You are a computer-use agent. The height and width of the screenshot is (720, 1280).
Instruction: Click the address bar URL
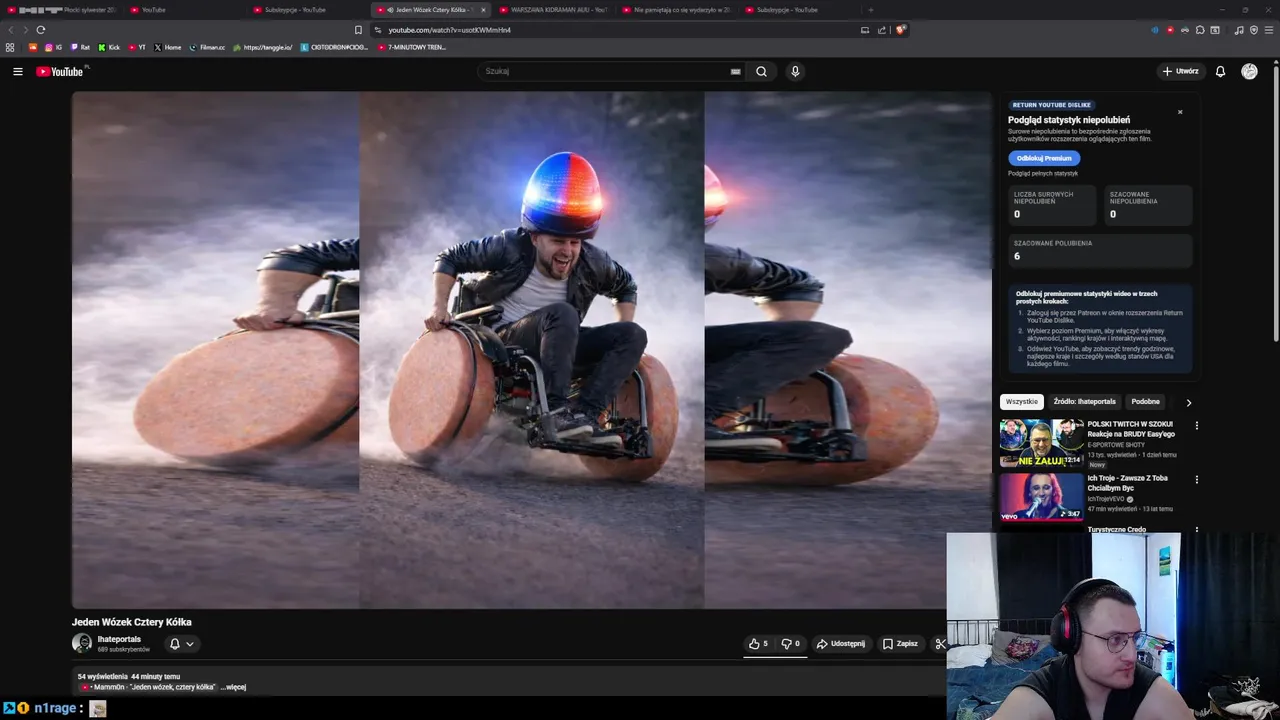(x=449, y=30)
